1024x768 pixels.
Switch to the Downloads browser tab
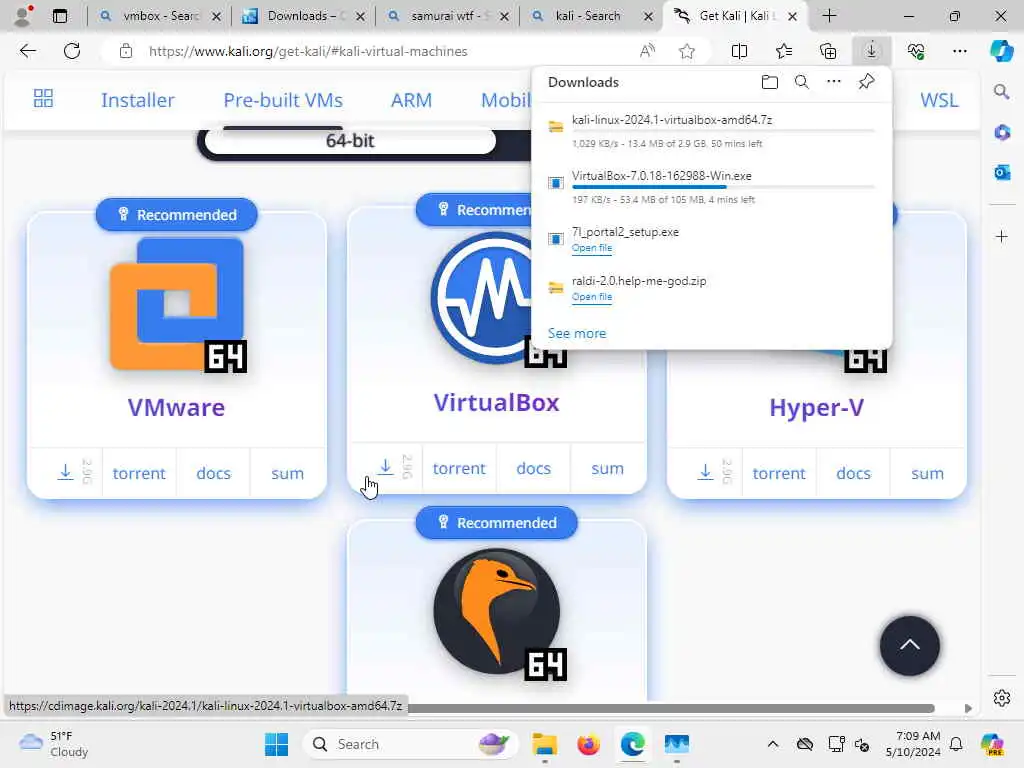(x=304, y=16)
